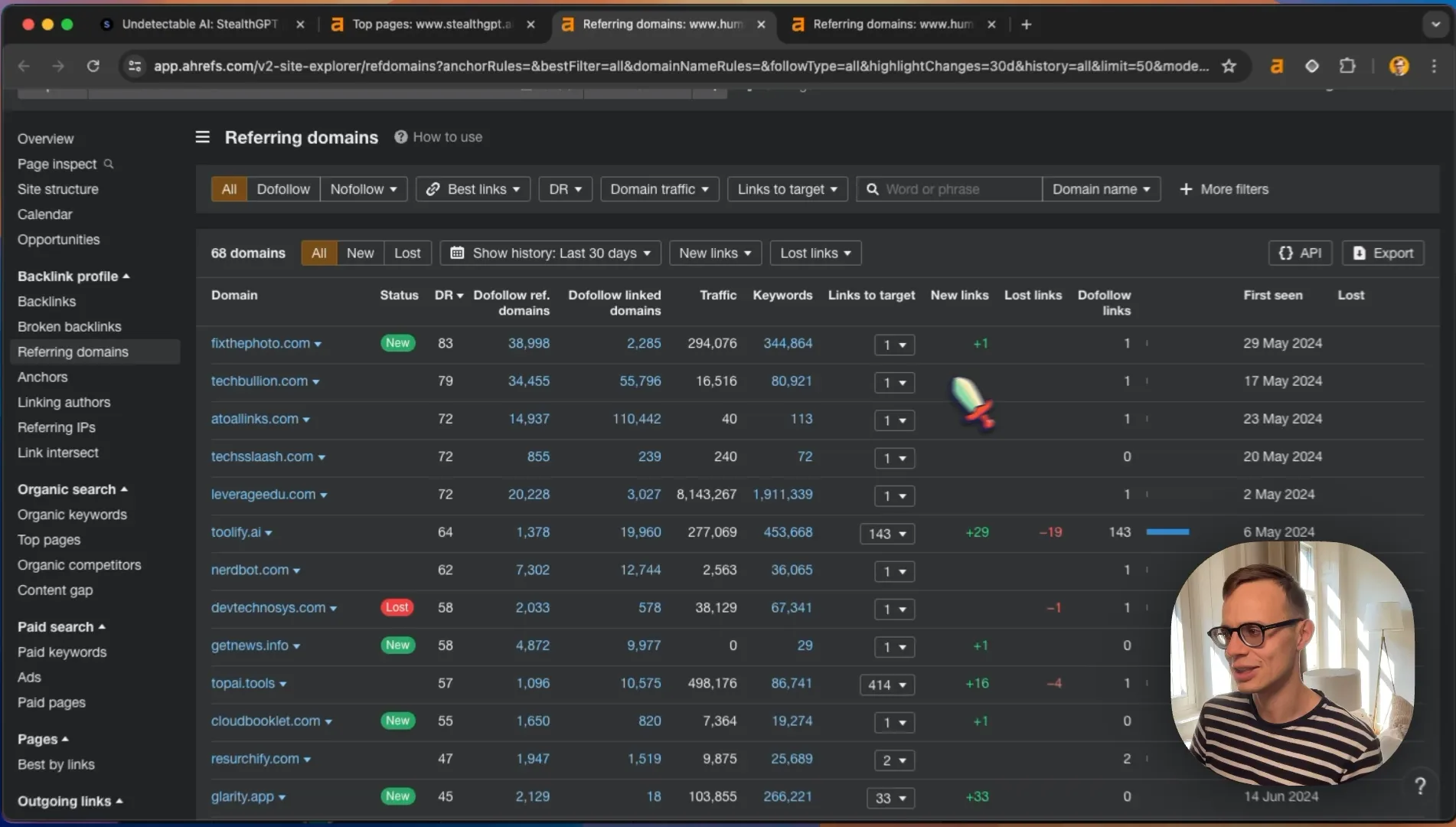Open the fixthephoto.com domain link

tap(260, 344)
